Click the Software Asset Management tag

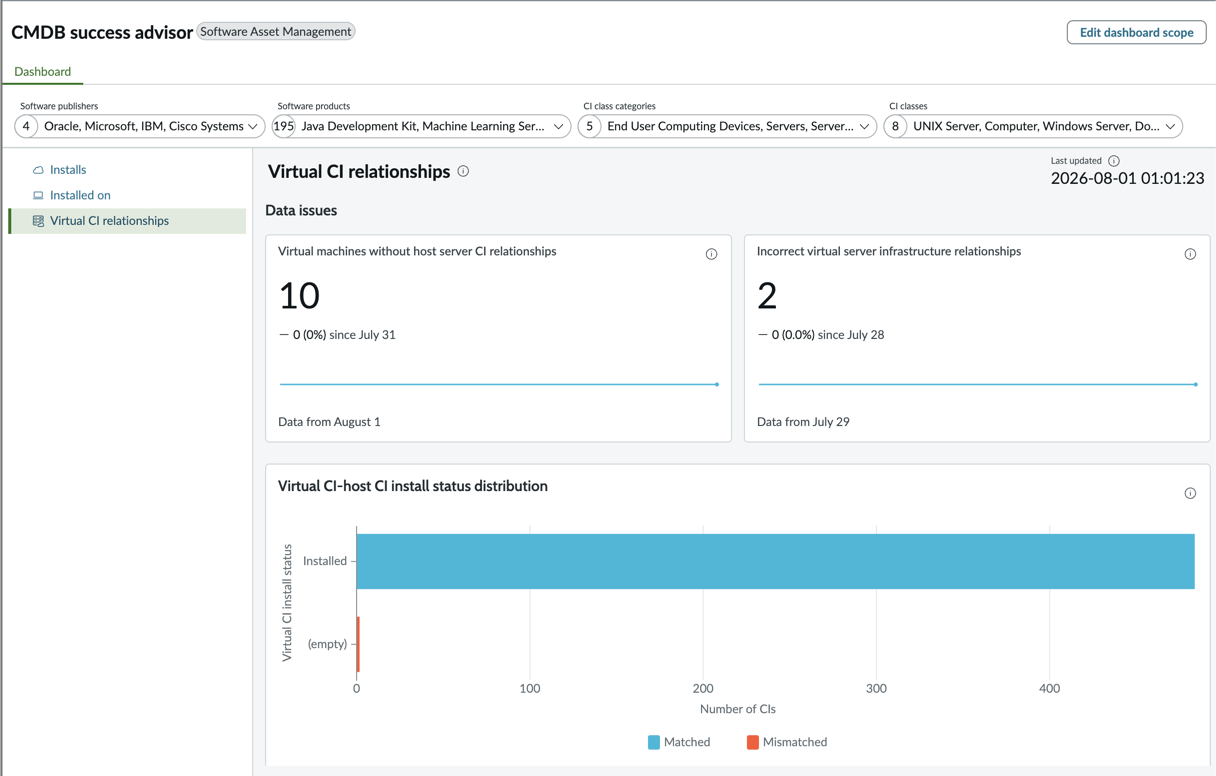coord(275,31)
